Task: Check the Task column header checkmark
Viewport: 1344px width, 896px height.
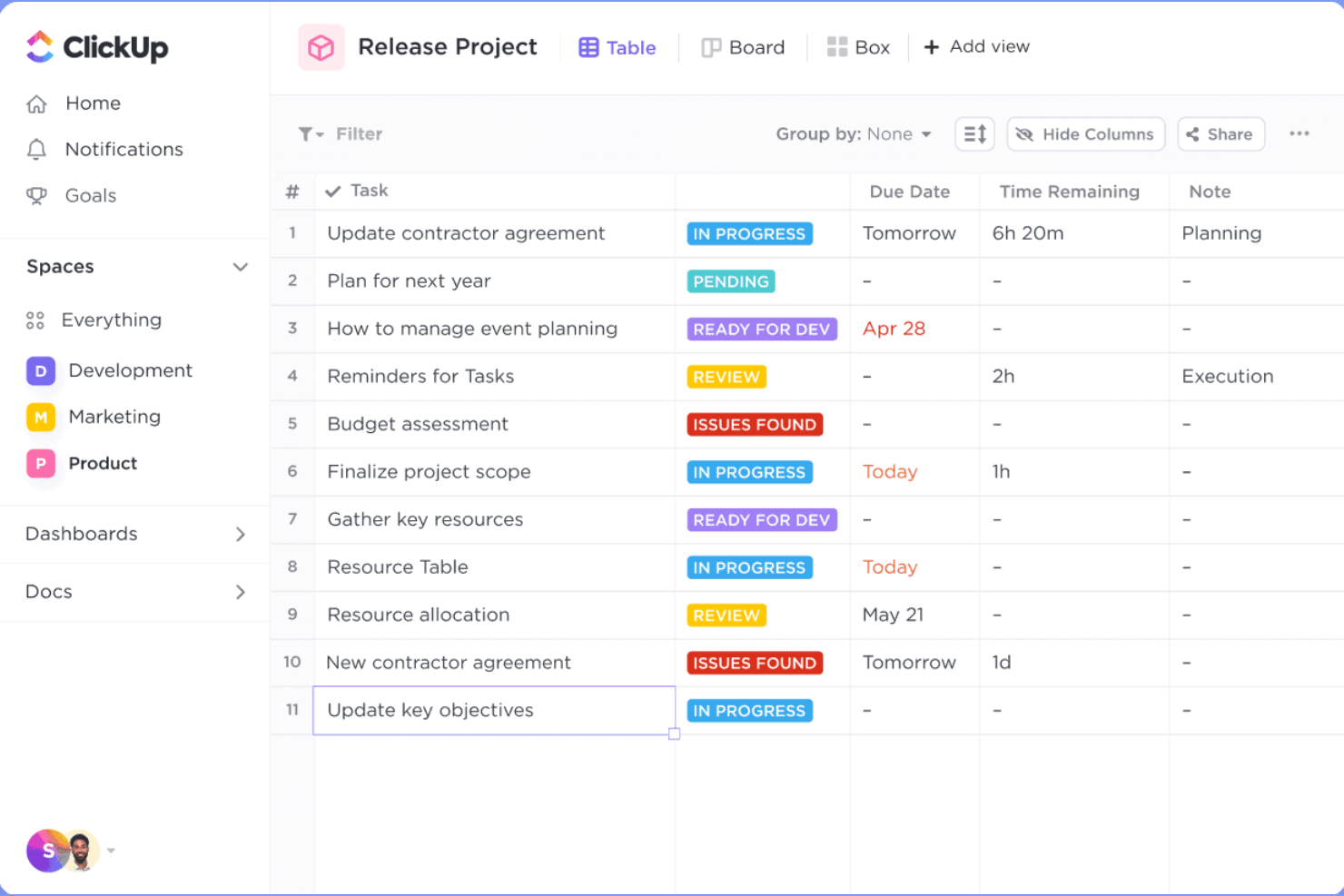Action: click(333, 191)
